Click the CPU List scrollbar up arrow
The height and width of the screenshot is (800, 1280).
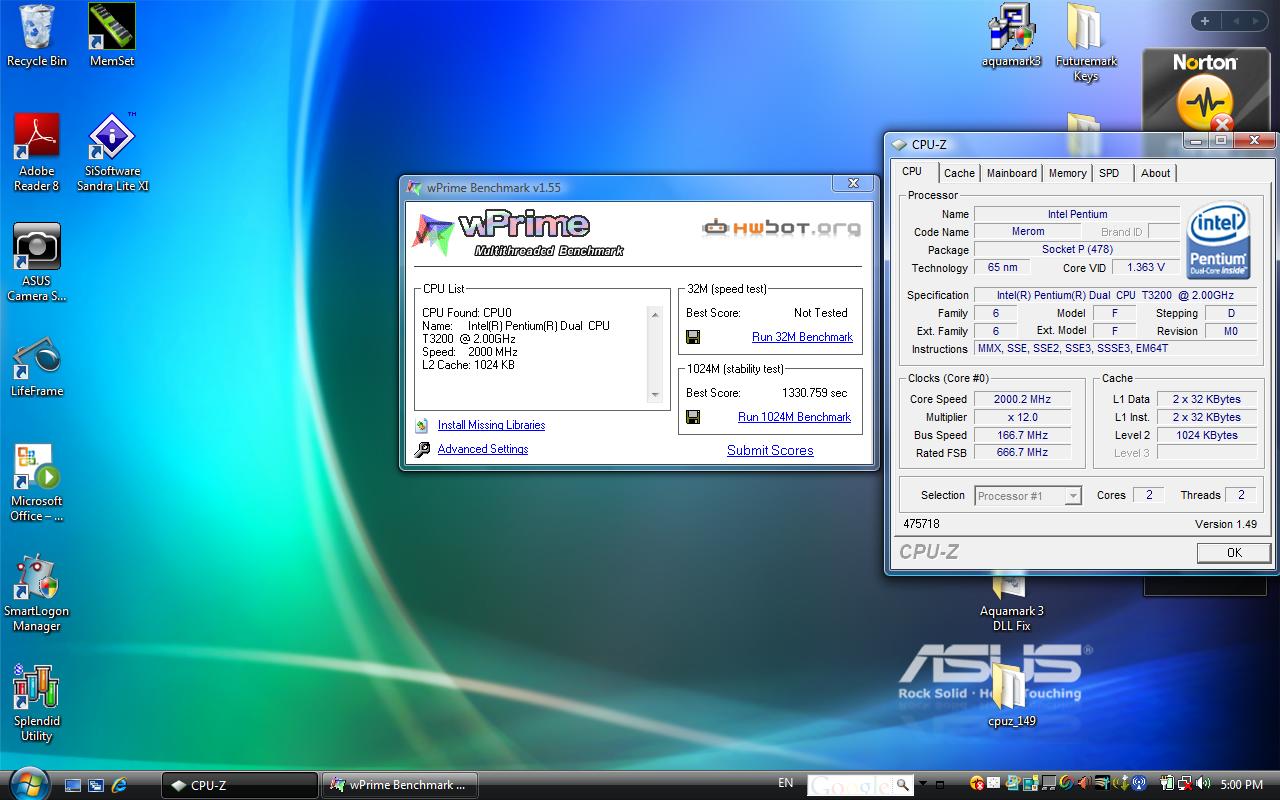pyautogui.click(x=655, y=315)
